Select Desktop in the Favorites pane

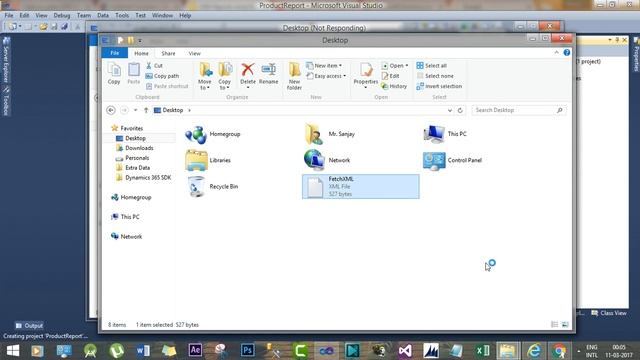tap(135, 138)
